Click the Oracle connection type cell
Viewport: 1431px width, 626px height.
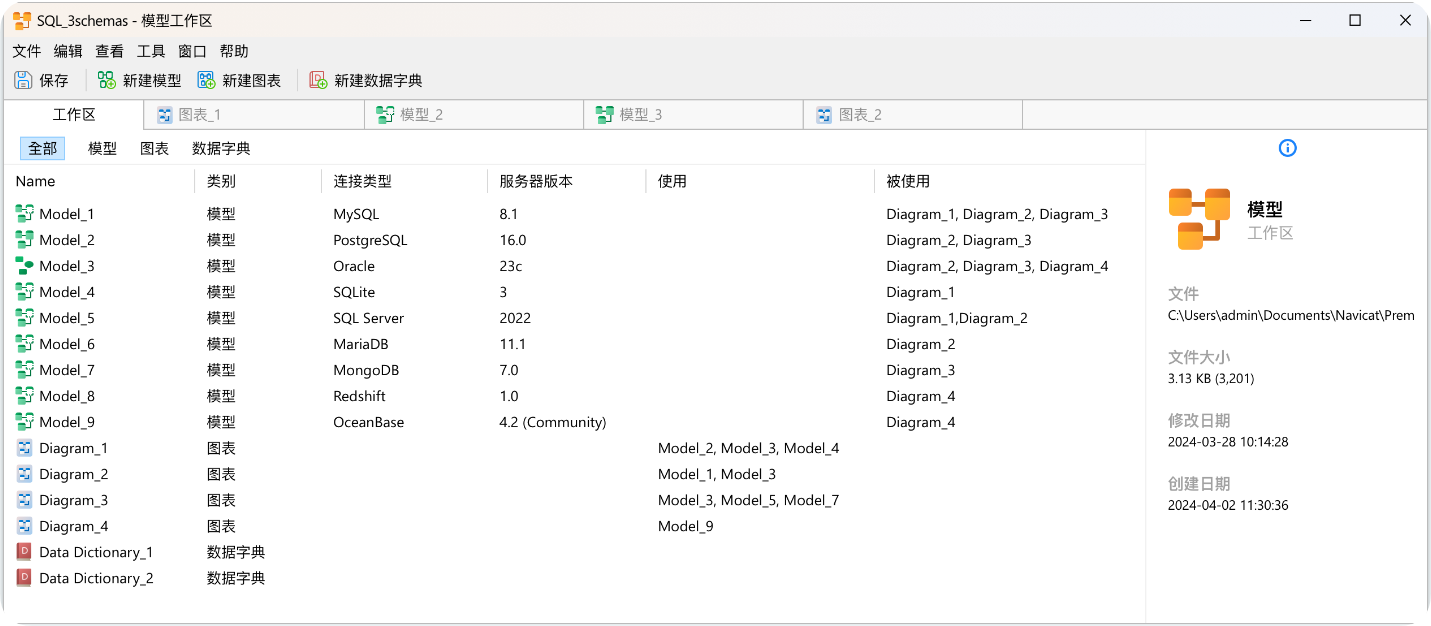point(354,266)
